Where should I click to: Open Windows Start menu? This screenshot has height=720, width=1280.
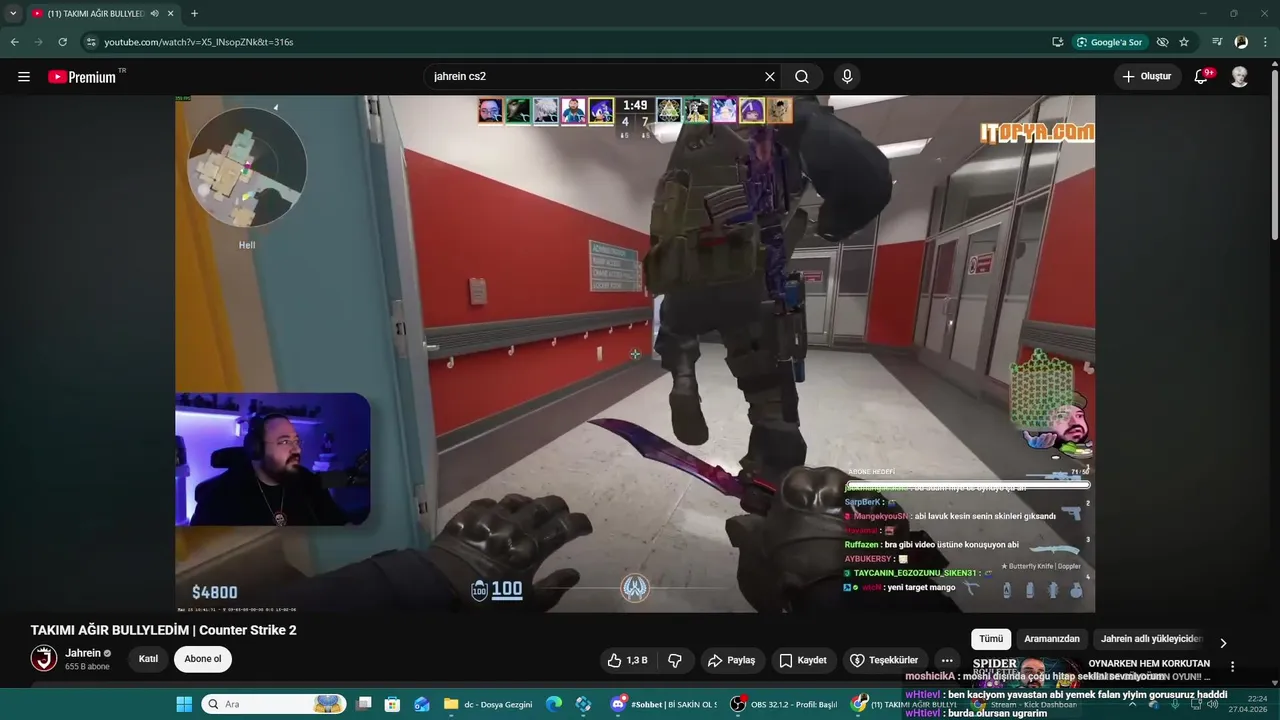(x=184, y=704)
